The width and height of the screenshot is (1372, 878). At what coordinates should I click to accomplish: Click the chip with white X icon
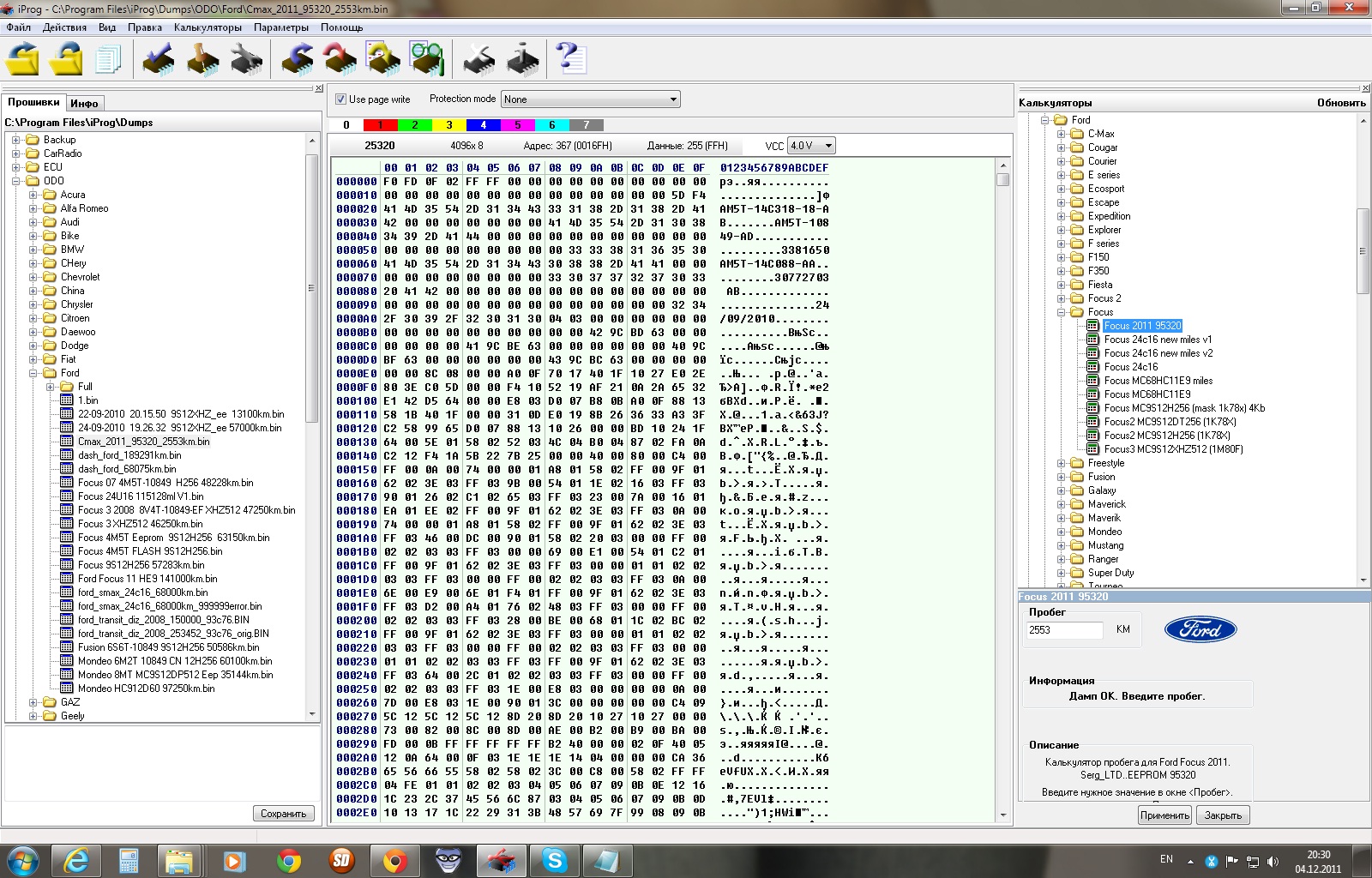click(479, 59)
